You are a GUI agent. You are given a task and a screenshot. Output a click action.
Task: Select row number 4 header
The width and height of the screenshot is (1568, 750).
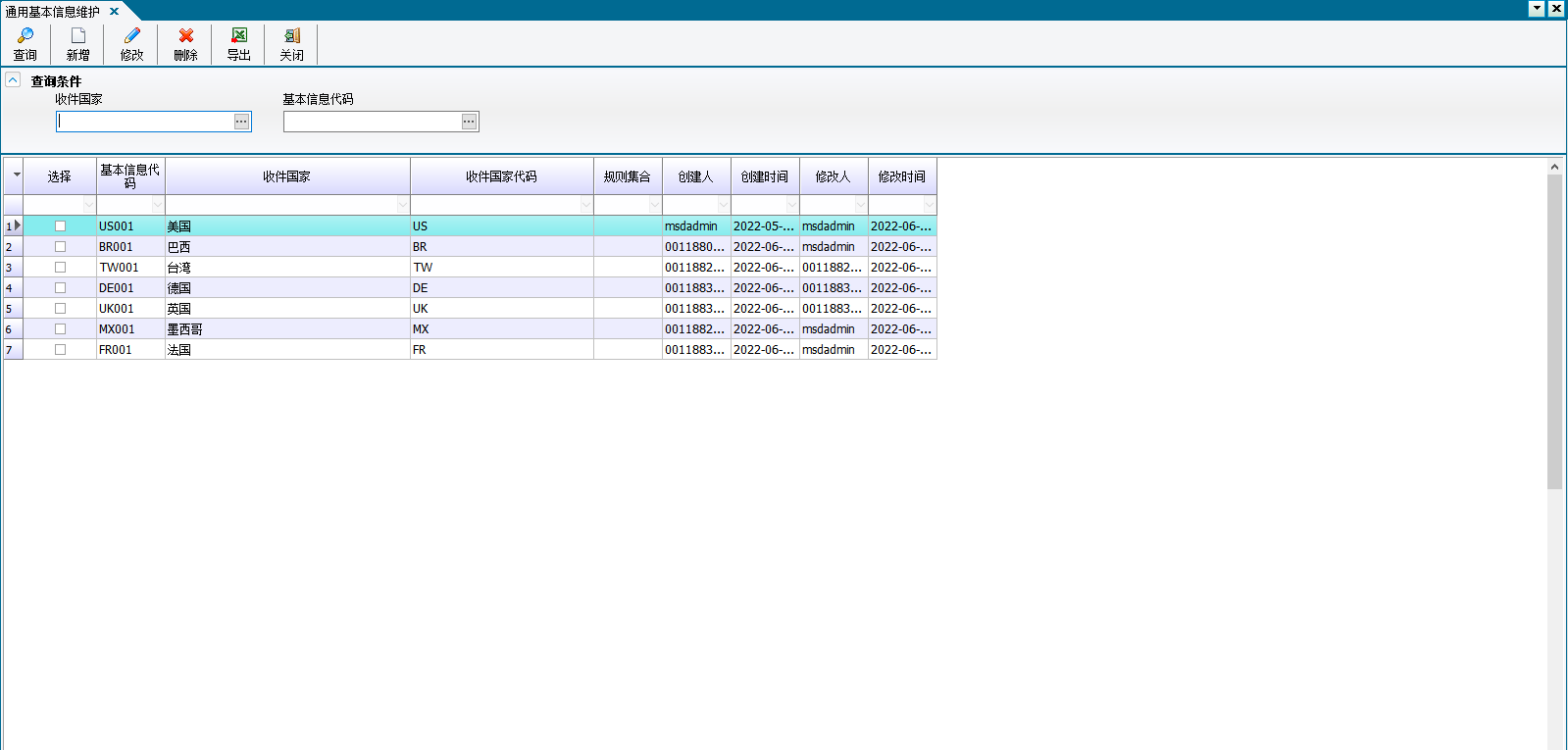14,288
